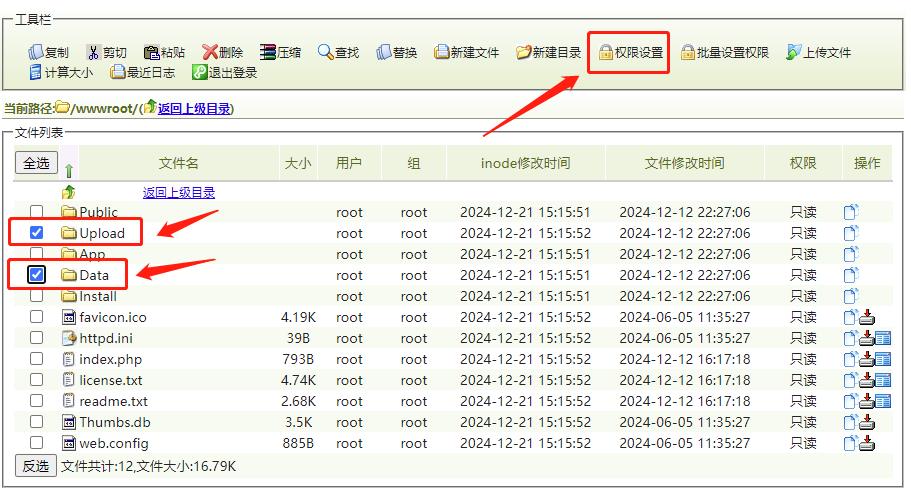Click the 复制 (copy) toolbar icon
Screen dimensions: 911x504
click(36, 52)
